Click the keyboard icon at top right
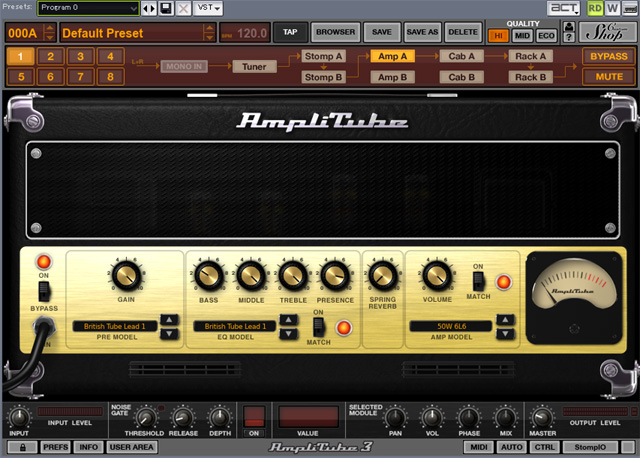The image size is (640, 458). (x=629, y=8)
